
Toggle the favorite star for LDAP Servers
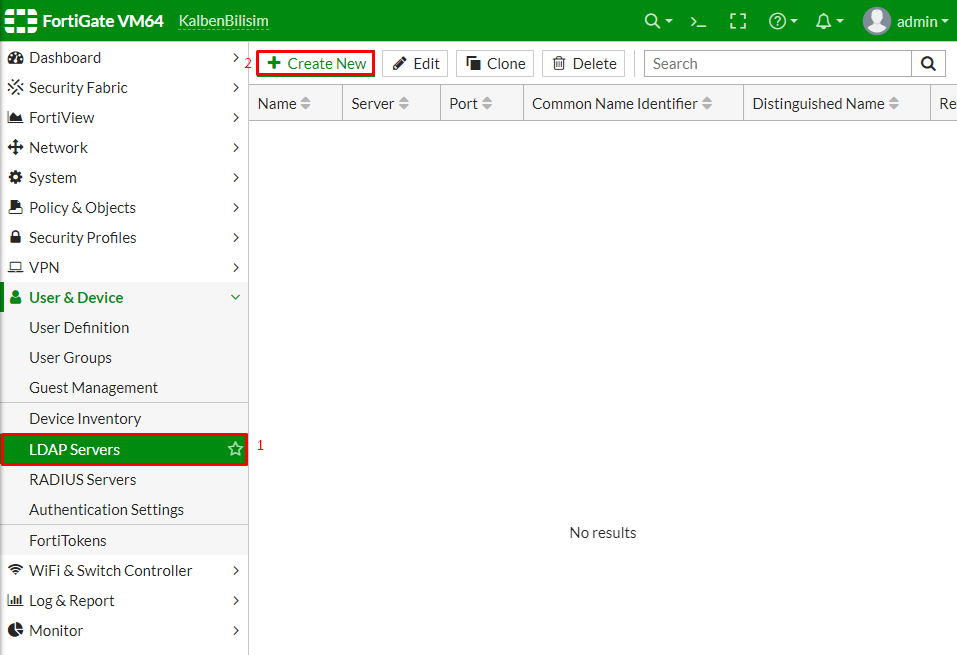tap(235, 449)
